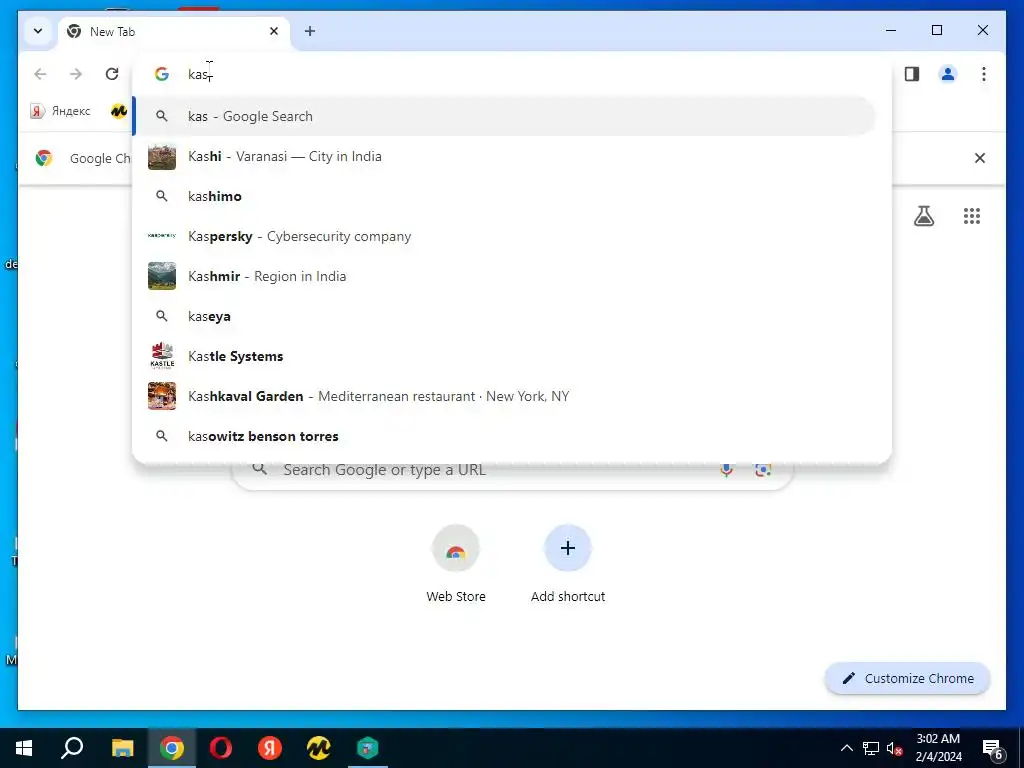Open the Яндекс bookmark
Viewport: 1024px width, 768px height.
point(60,111)
